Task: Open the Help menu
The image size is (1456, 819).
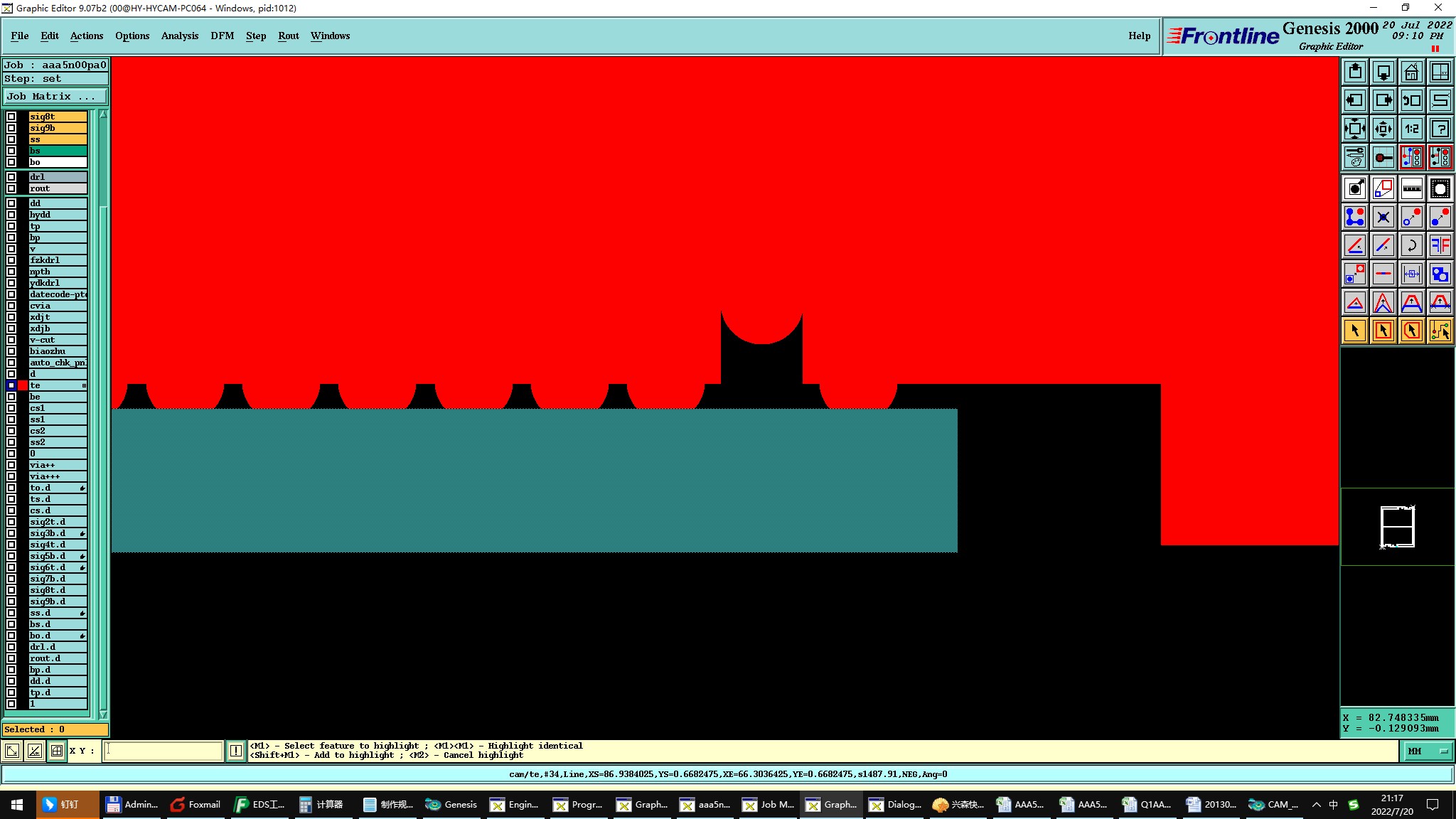Action: tap(1139, 36)
